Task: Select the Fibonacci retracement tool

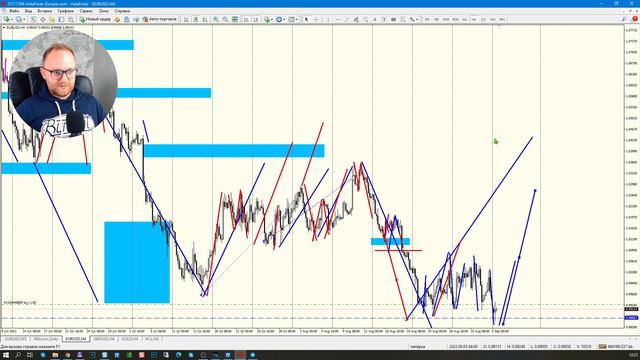Action: (366, 19)
